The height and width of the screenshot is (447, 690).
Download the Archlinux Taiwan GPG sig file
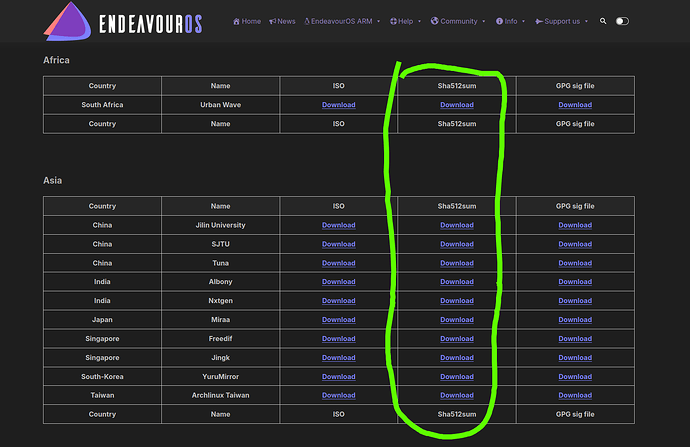point(575,395)
